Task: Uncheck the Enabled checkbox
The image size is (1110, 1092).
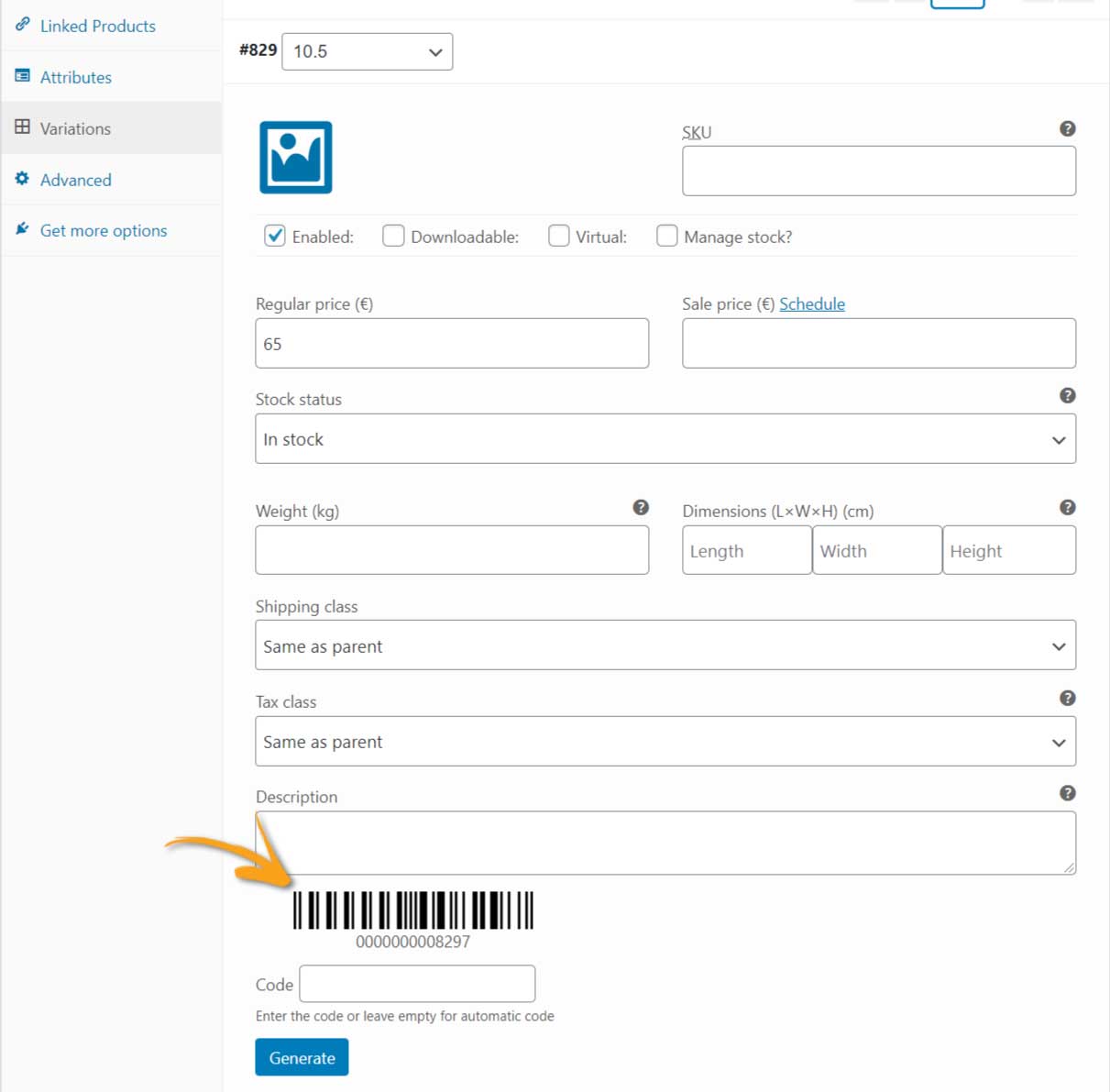Action: 275,236
